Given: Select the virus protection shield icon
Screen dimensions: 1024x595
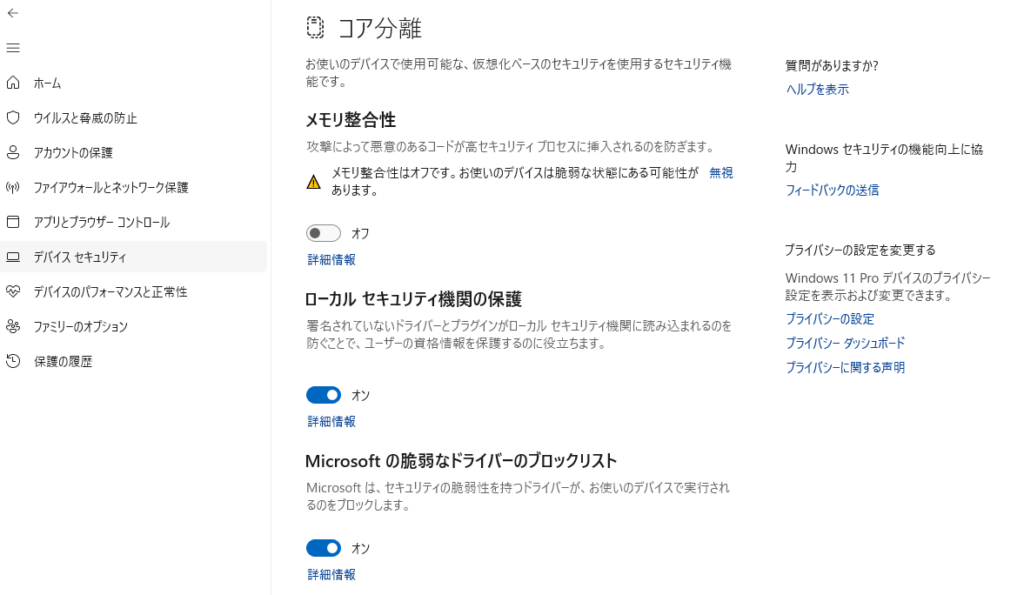Looking at the screenshot, I should pyautogui.click(x=13, y=118).
